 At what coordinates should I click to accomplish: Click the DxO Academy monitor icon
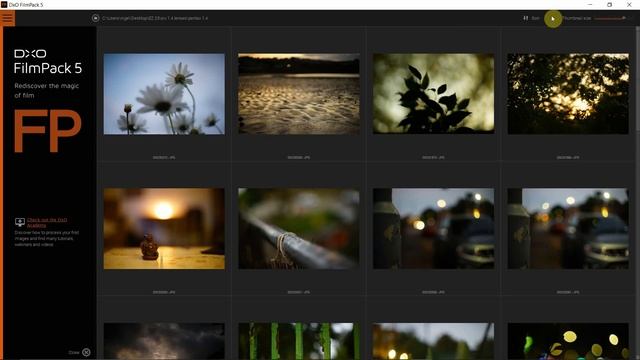[x=20, y=222]
